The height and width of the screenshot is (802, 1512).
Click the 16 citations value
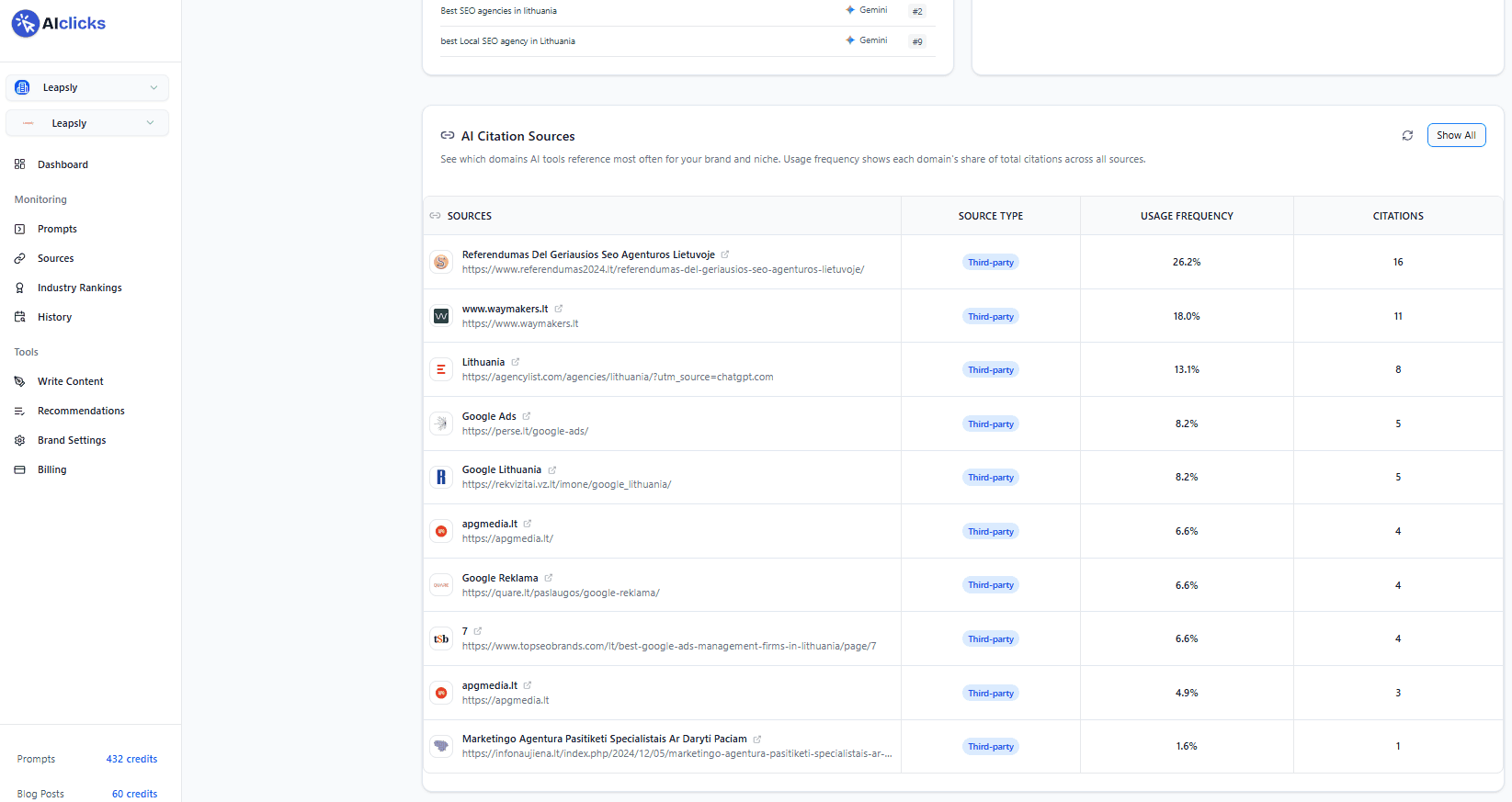click(1398, 262)
